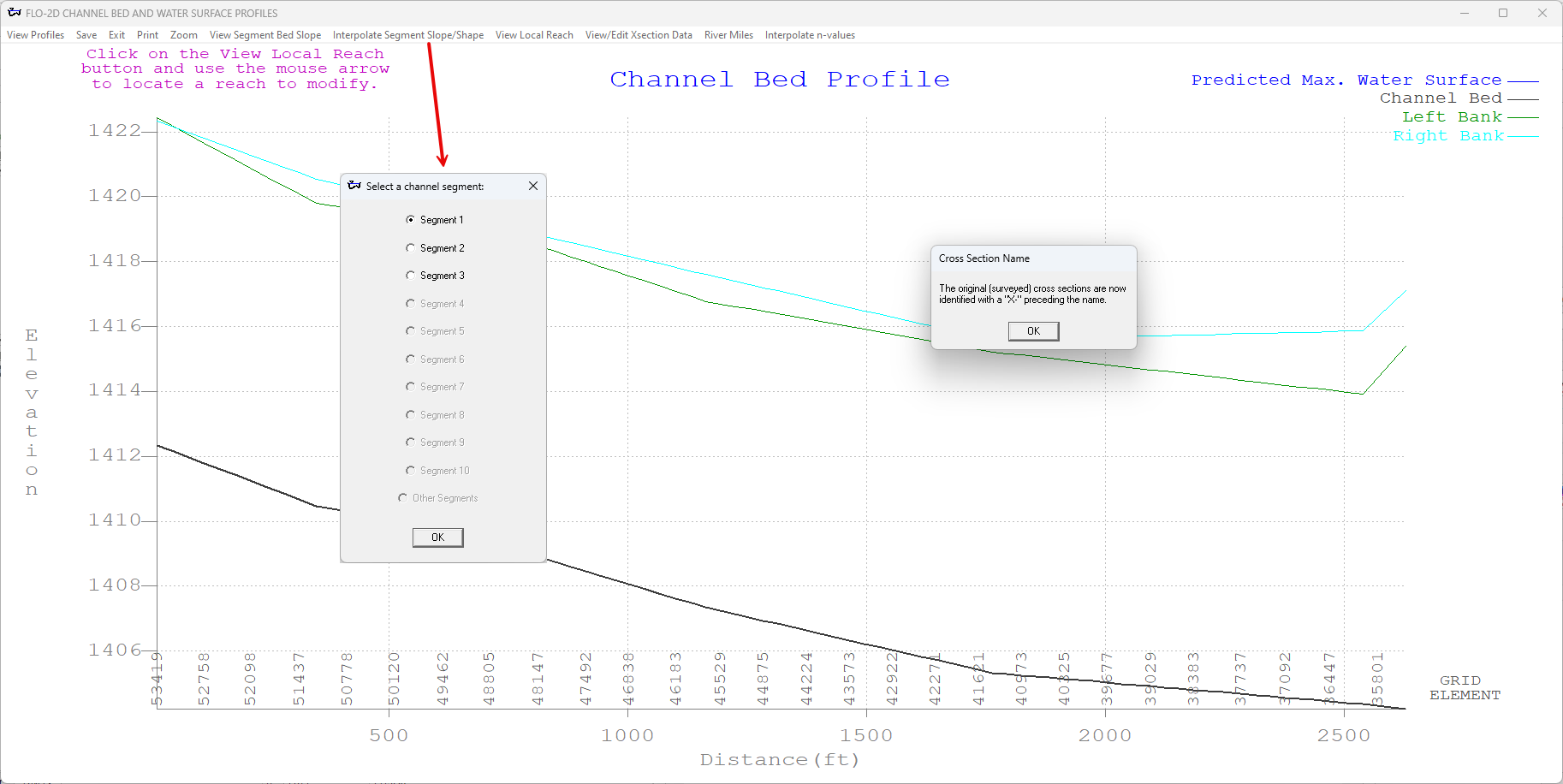Open the Exit menu
The image size is (1563, 784).
(116, 35)
